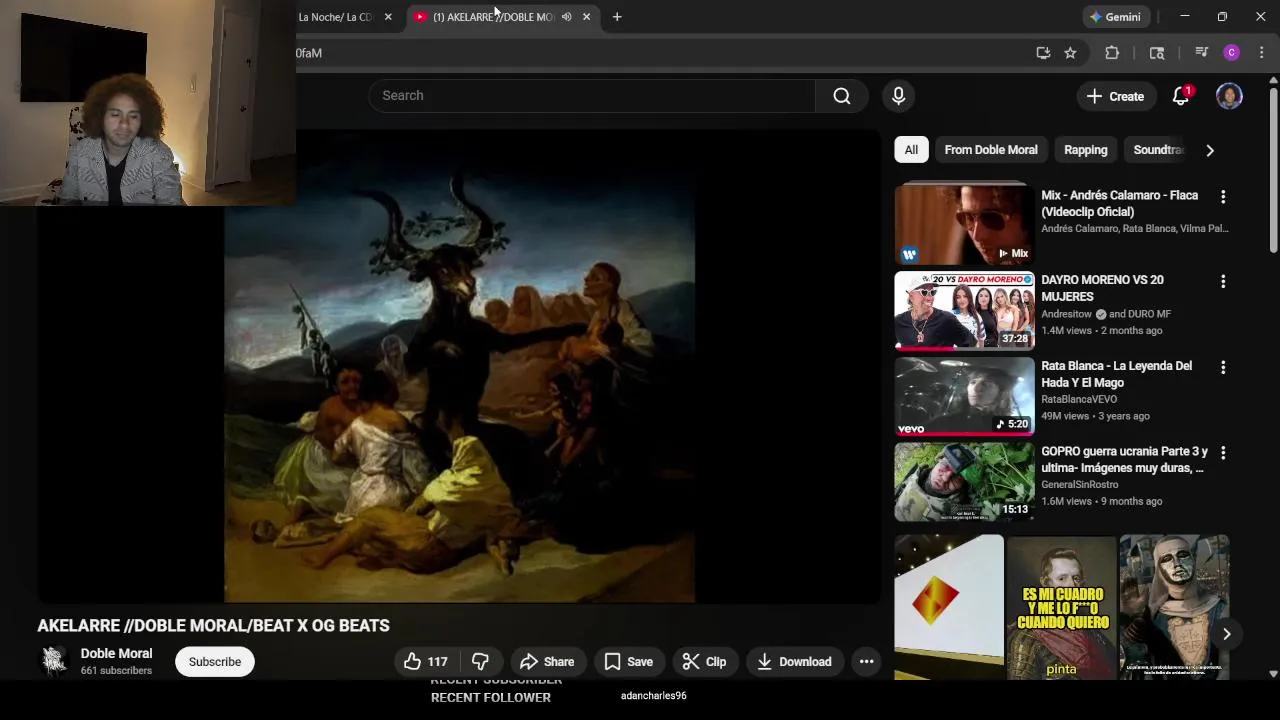Image resolution: width=1280 pixels, height=720 pixels.
Task: Close the AKELARRE tab
Action: tap(587, 17)
